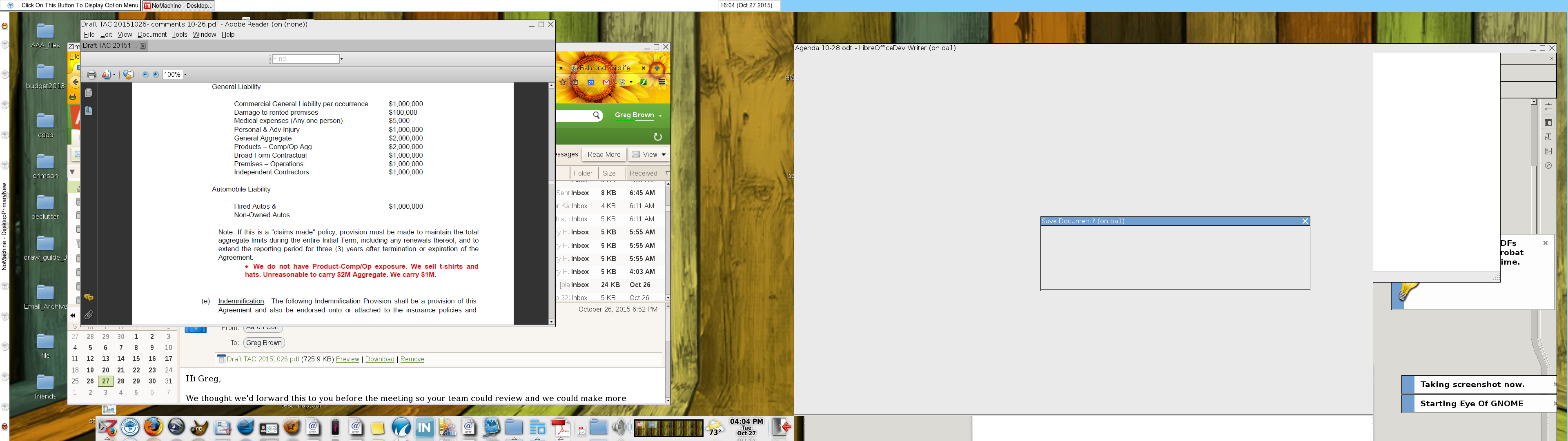Click the weather 73° dock widget
The image size is (1568, 441).
[715, 428]
